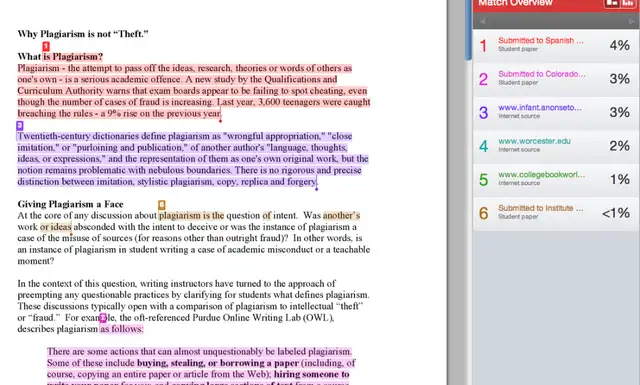Click purple match flag 3 before Twentieth-century paragraph
The height and width of the screenshot is (385, 640).
20,125
